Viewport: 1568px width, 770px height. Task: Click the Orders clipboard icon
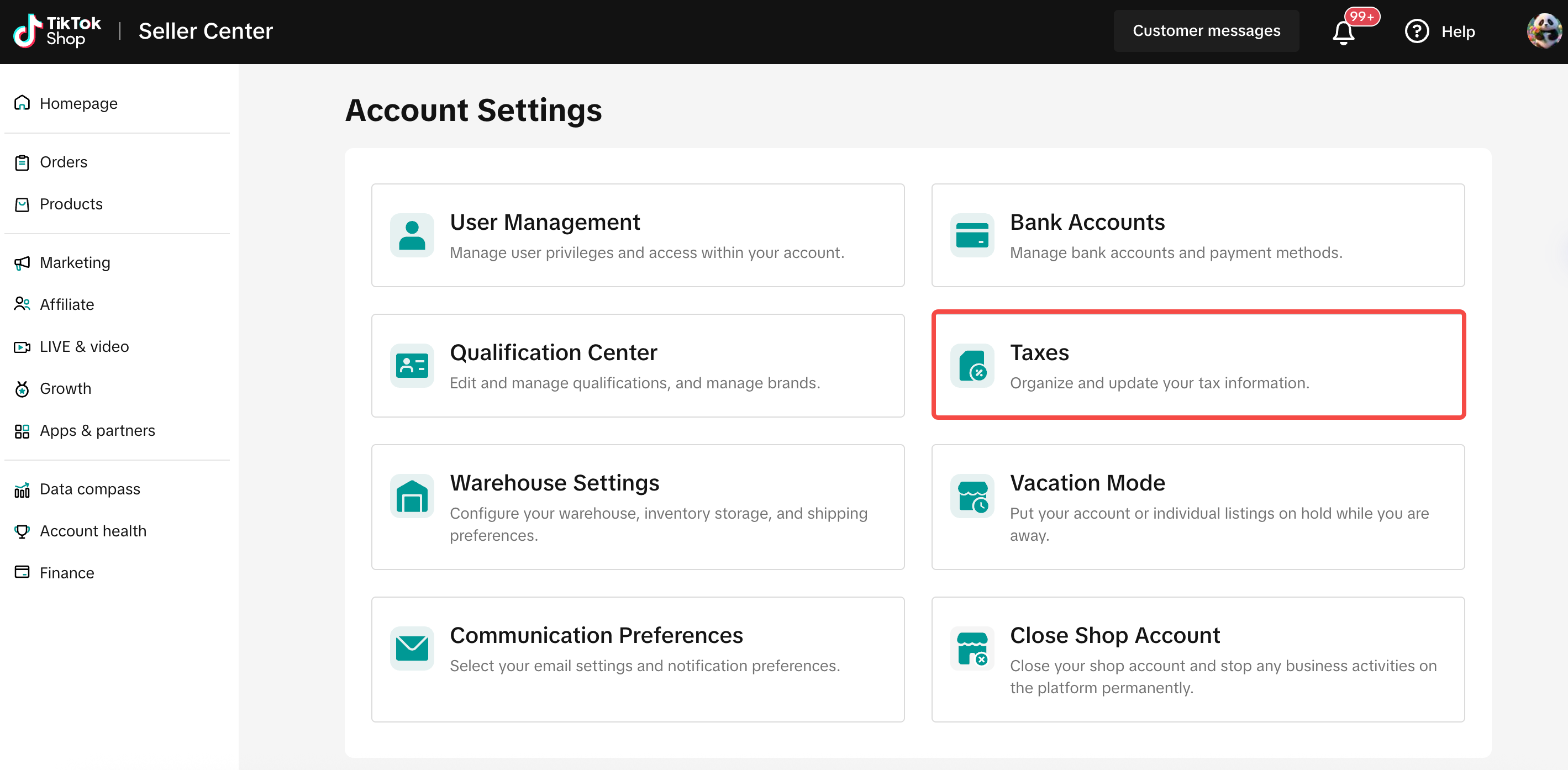[22, 162]
